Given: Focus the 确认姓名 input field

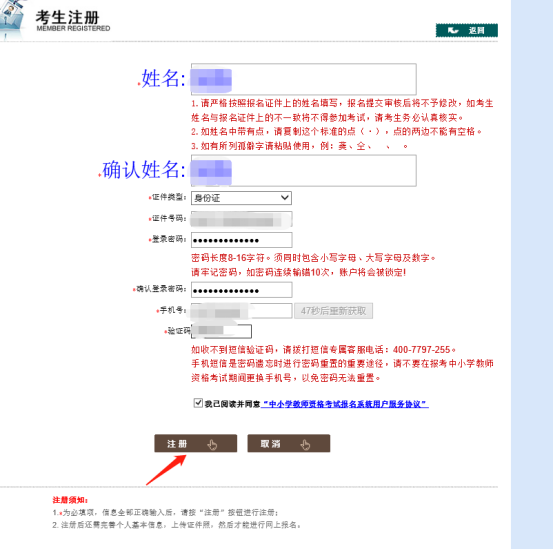Looking at the screenshot, I should [x=304, y=171].
